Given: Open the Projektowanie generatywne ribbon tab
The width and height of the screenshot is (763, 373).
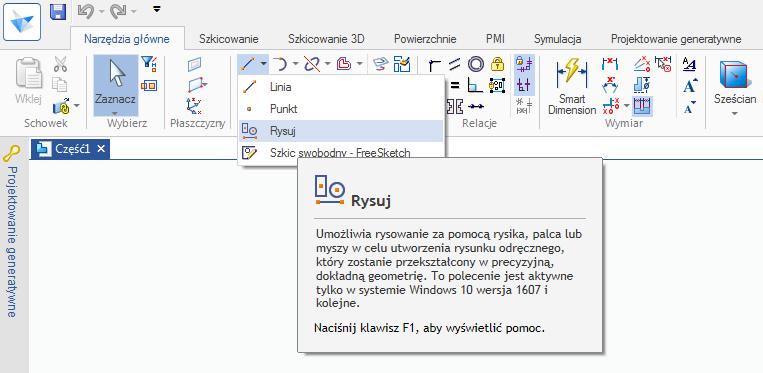Looking at the screenshot, I should tap(676, 39).
